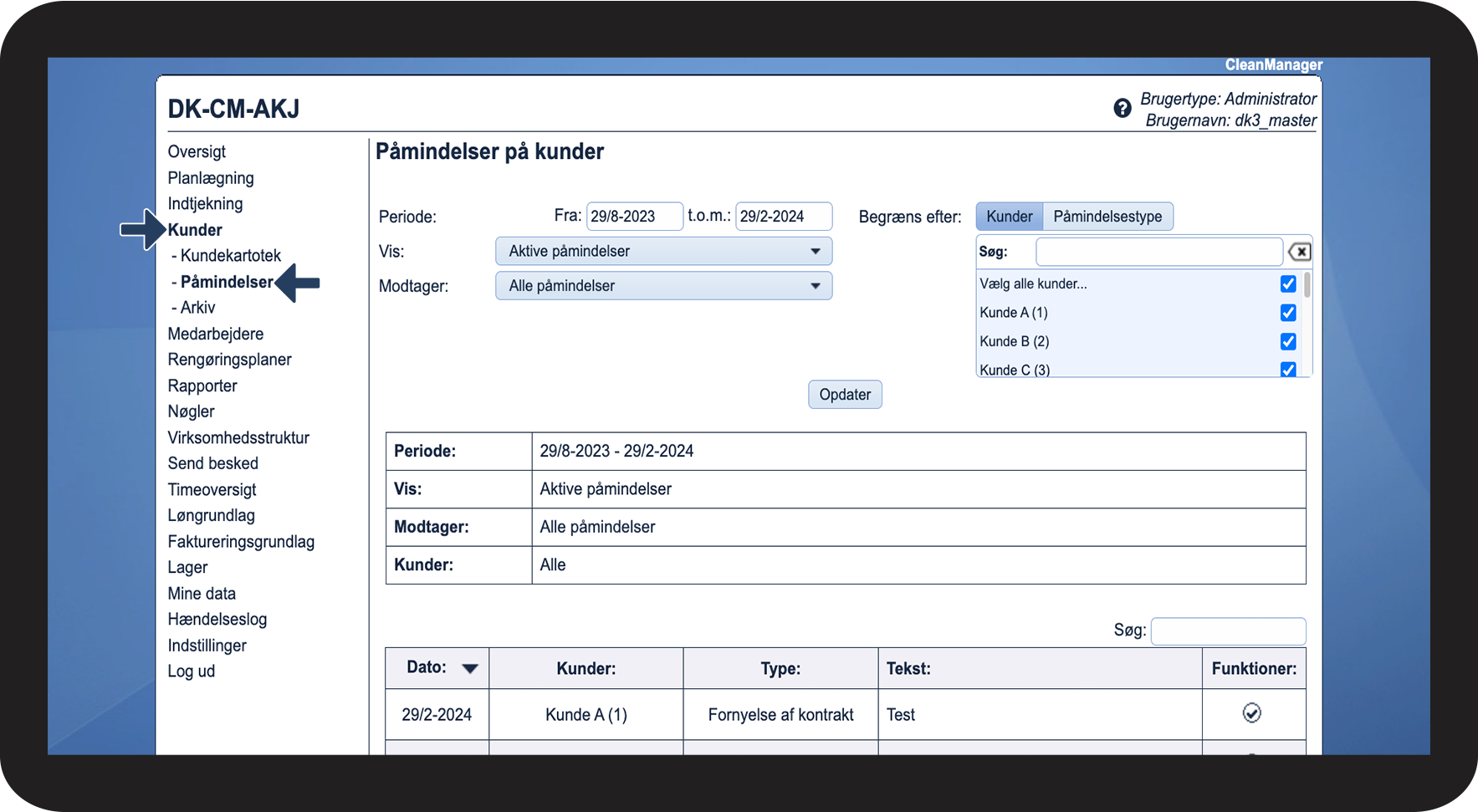This screenshot has width=1478, height=812.
Task: Uncheck the Kunde A (1) checkbox
Action: [x=1288, y=313]
